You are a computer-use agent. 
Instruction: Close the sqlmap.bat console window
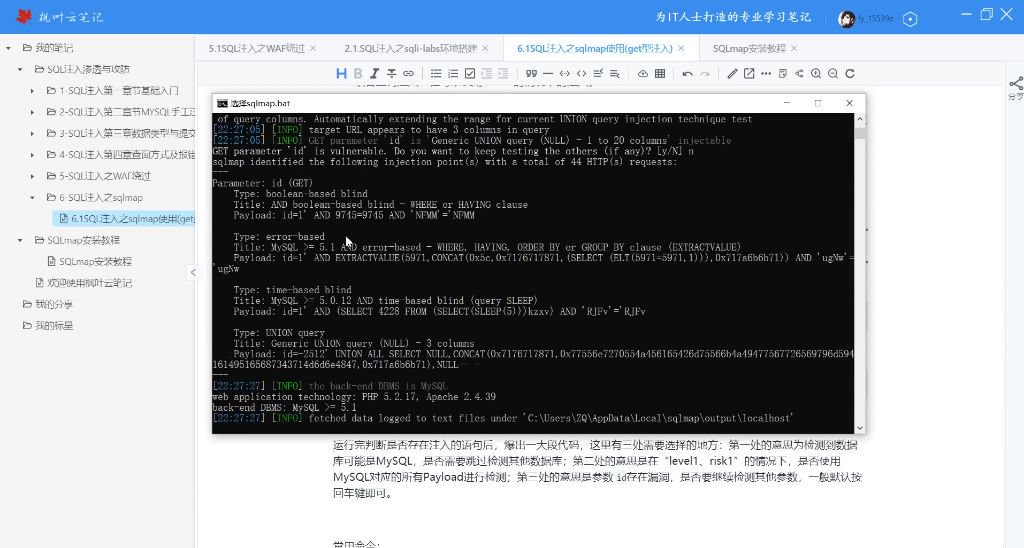click(x=849, y=103)
